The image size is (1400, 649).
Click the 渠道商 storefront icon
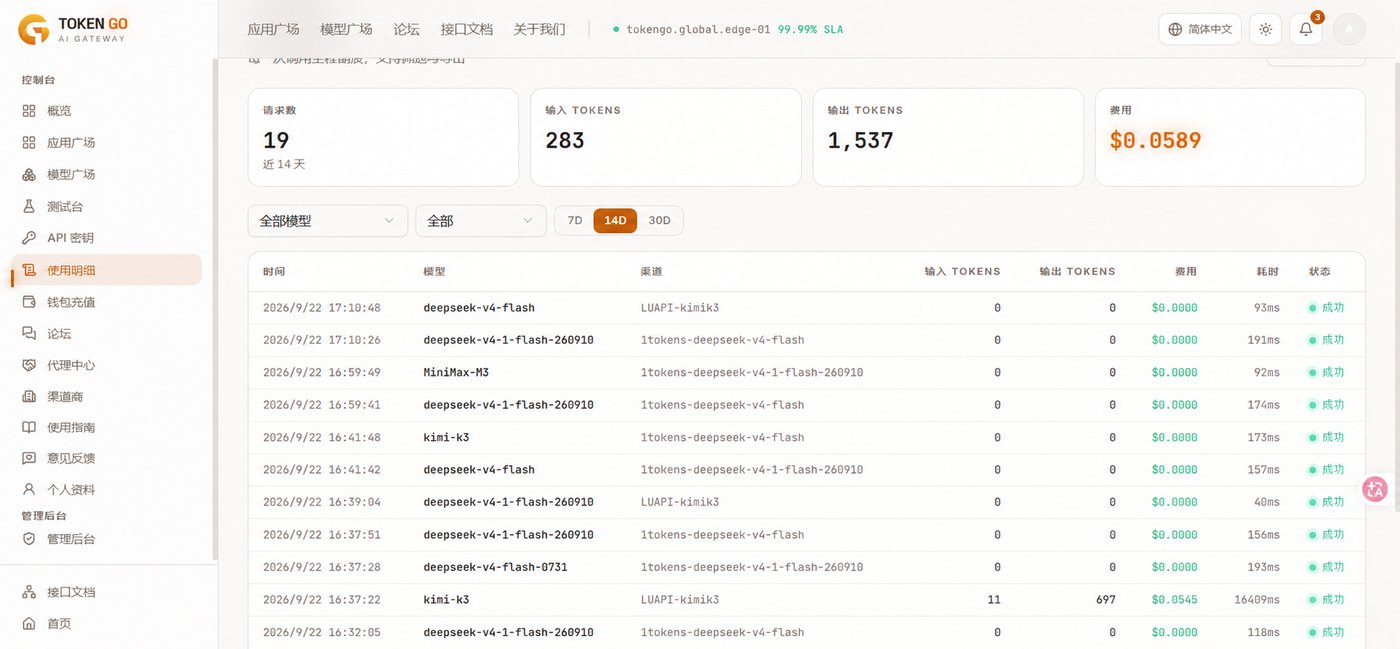[29, 397]
